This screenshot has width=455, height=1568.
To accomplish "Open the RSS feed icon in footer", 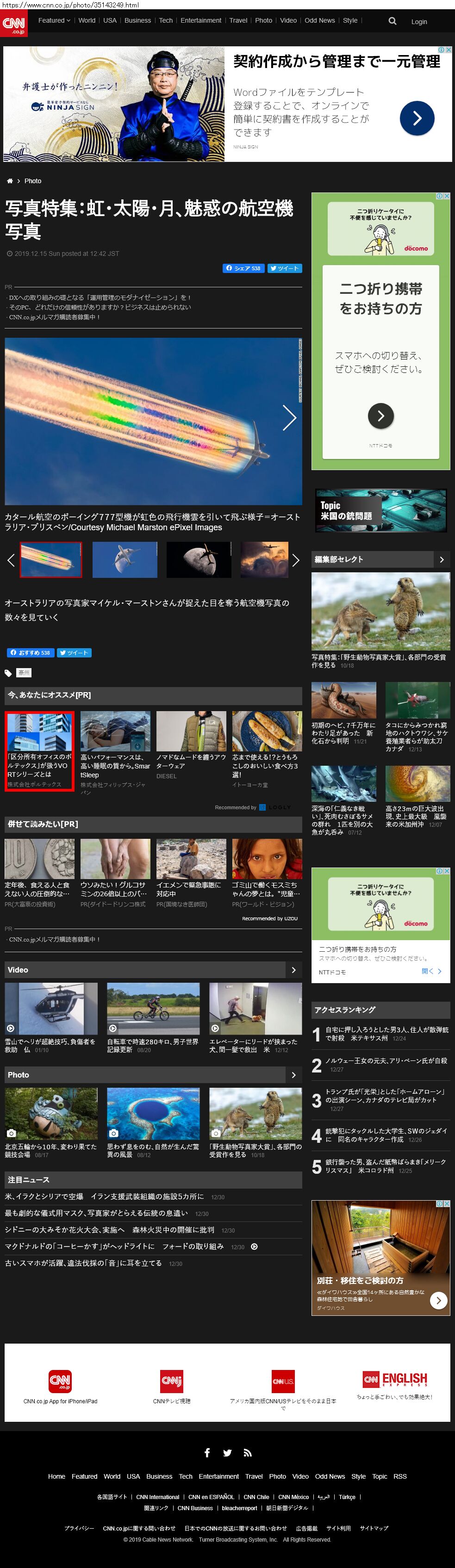I will point(247,1452).
